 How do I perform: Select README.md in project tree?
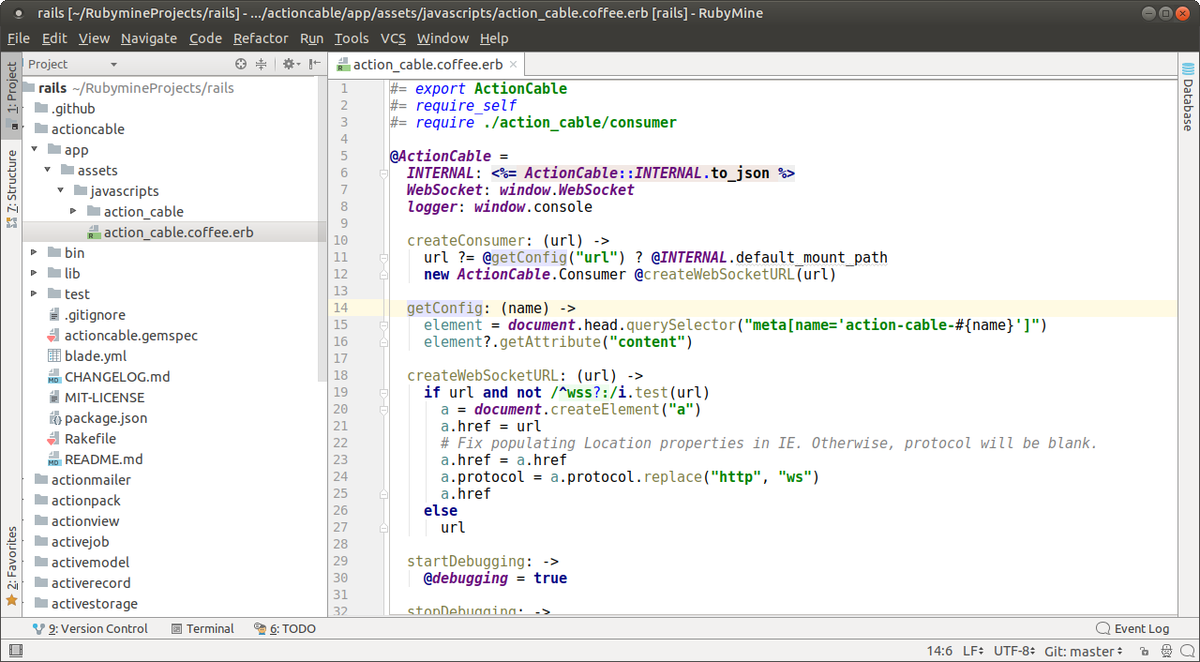click(x=95, y=460)
